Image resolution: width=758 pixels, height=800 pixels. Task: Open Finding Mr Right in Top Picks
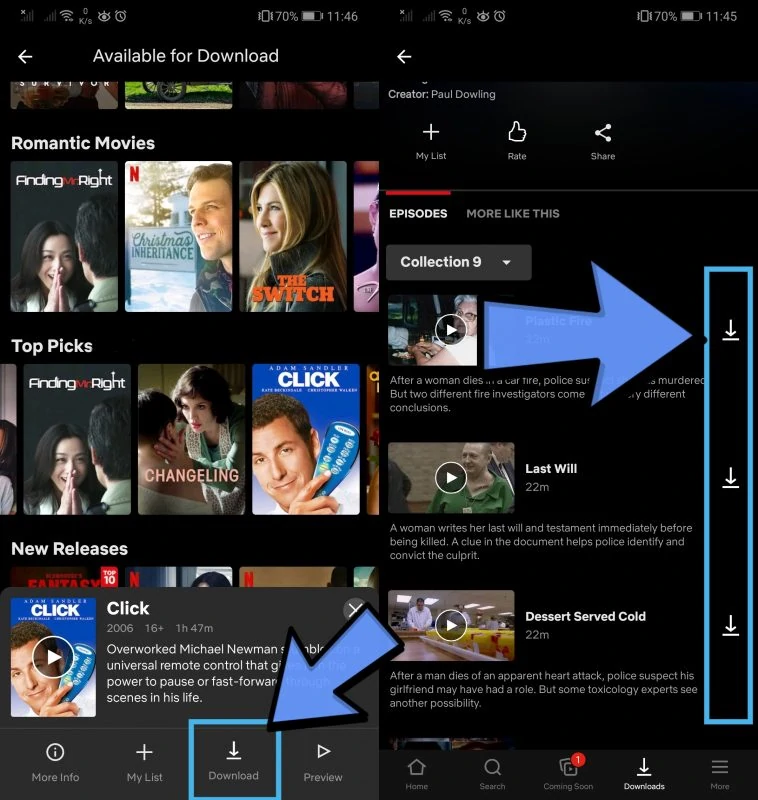pos(77,439)
